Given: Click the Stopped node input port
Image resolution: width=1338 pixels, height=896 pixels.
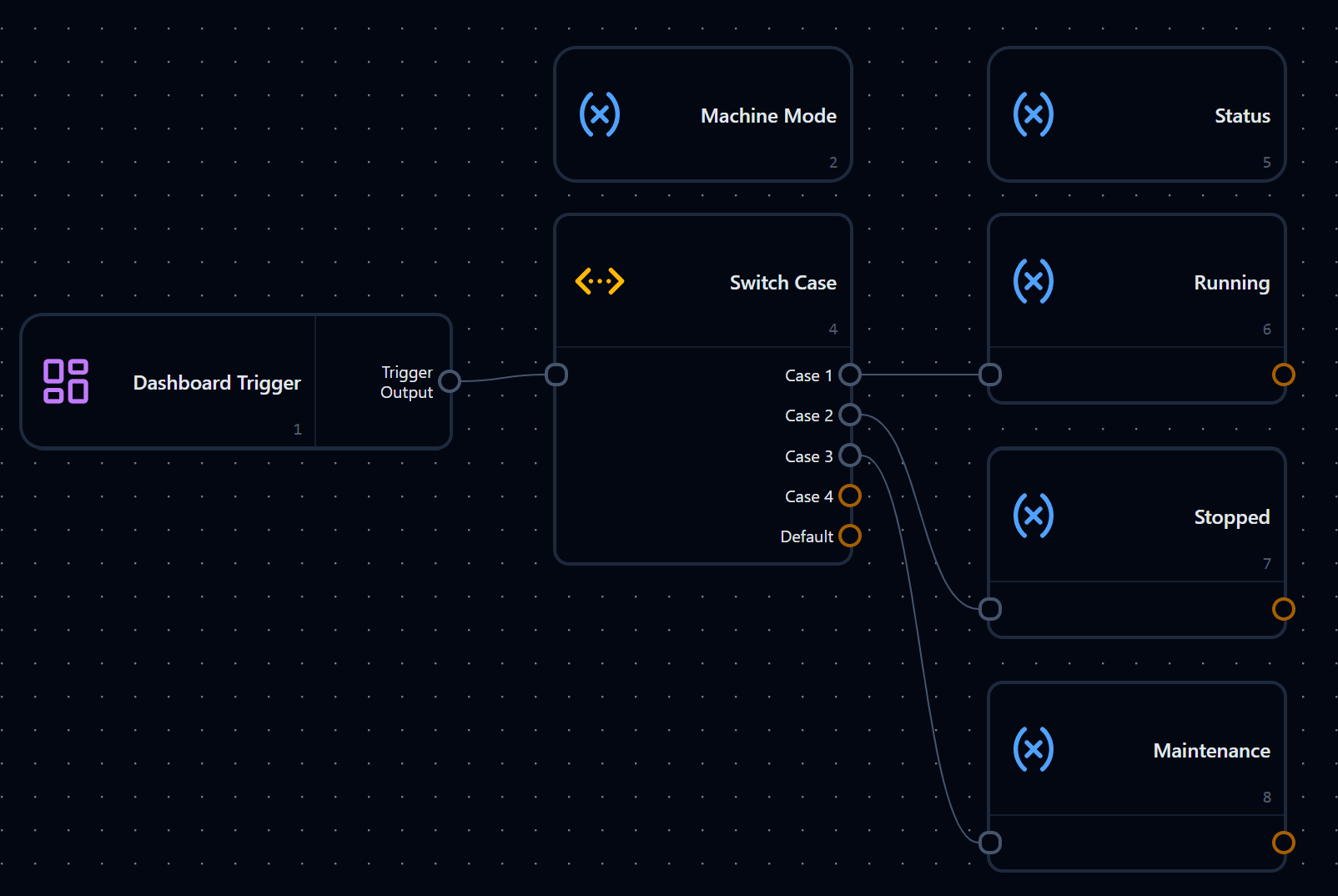Looking at the screenshot, I should [990, 609].
